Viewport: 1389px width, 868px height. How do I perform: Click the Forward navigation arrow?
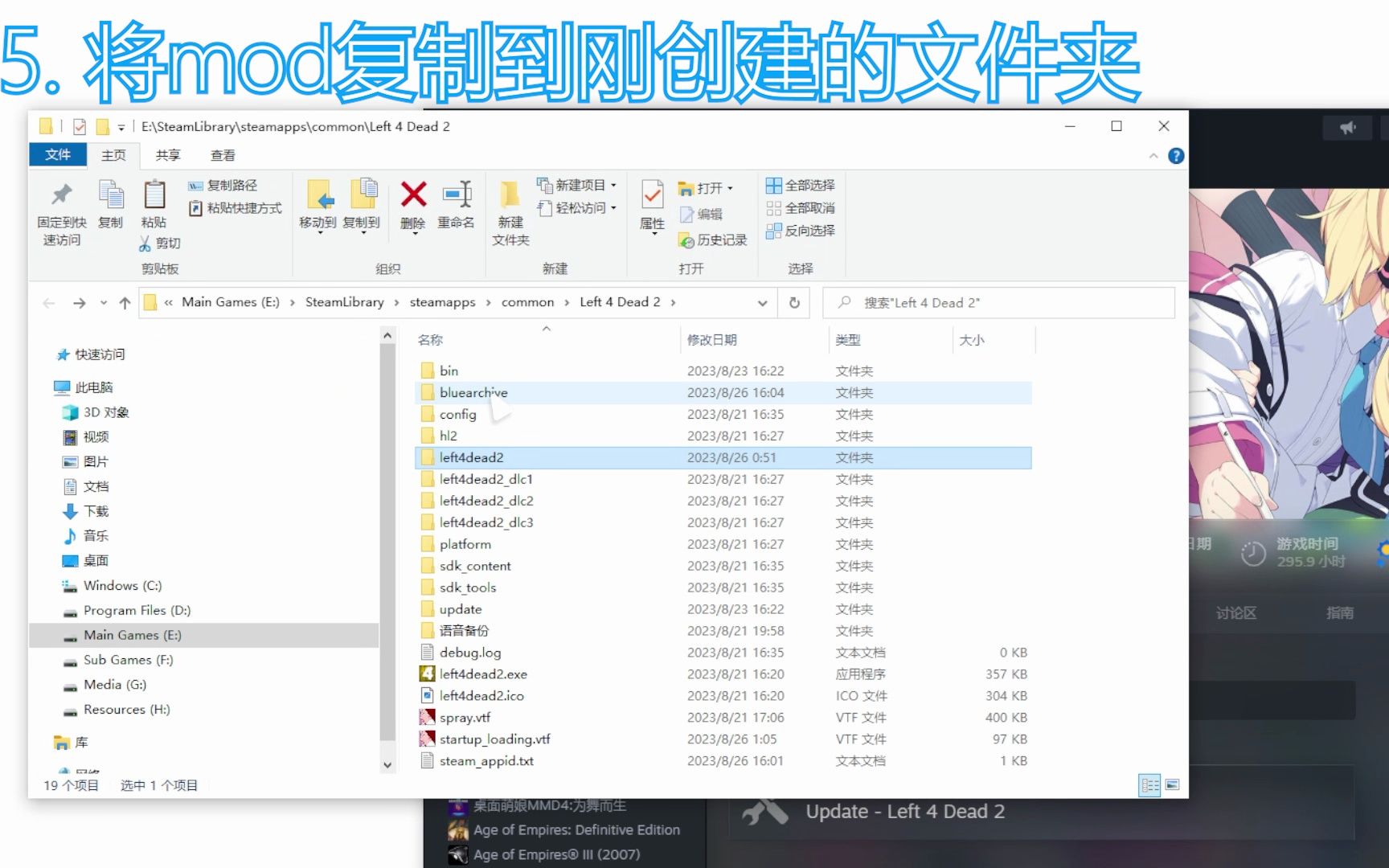click(79, 303)
